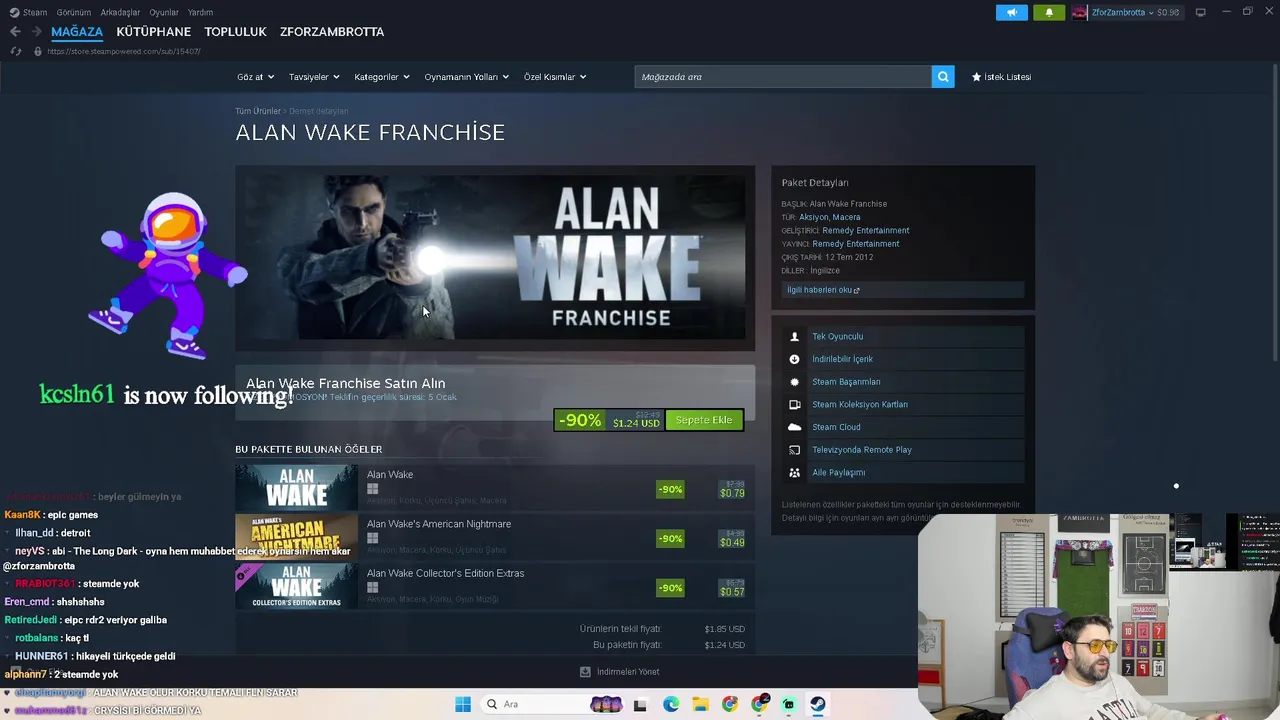Open the İstek Listesi link

pos(1001,77)
